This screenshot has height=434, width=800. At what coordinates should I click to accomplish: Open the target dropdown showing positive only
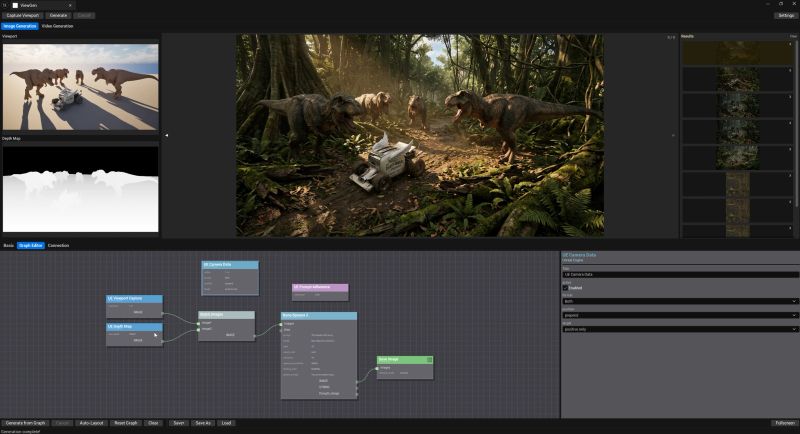[680, 329]
